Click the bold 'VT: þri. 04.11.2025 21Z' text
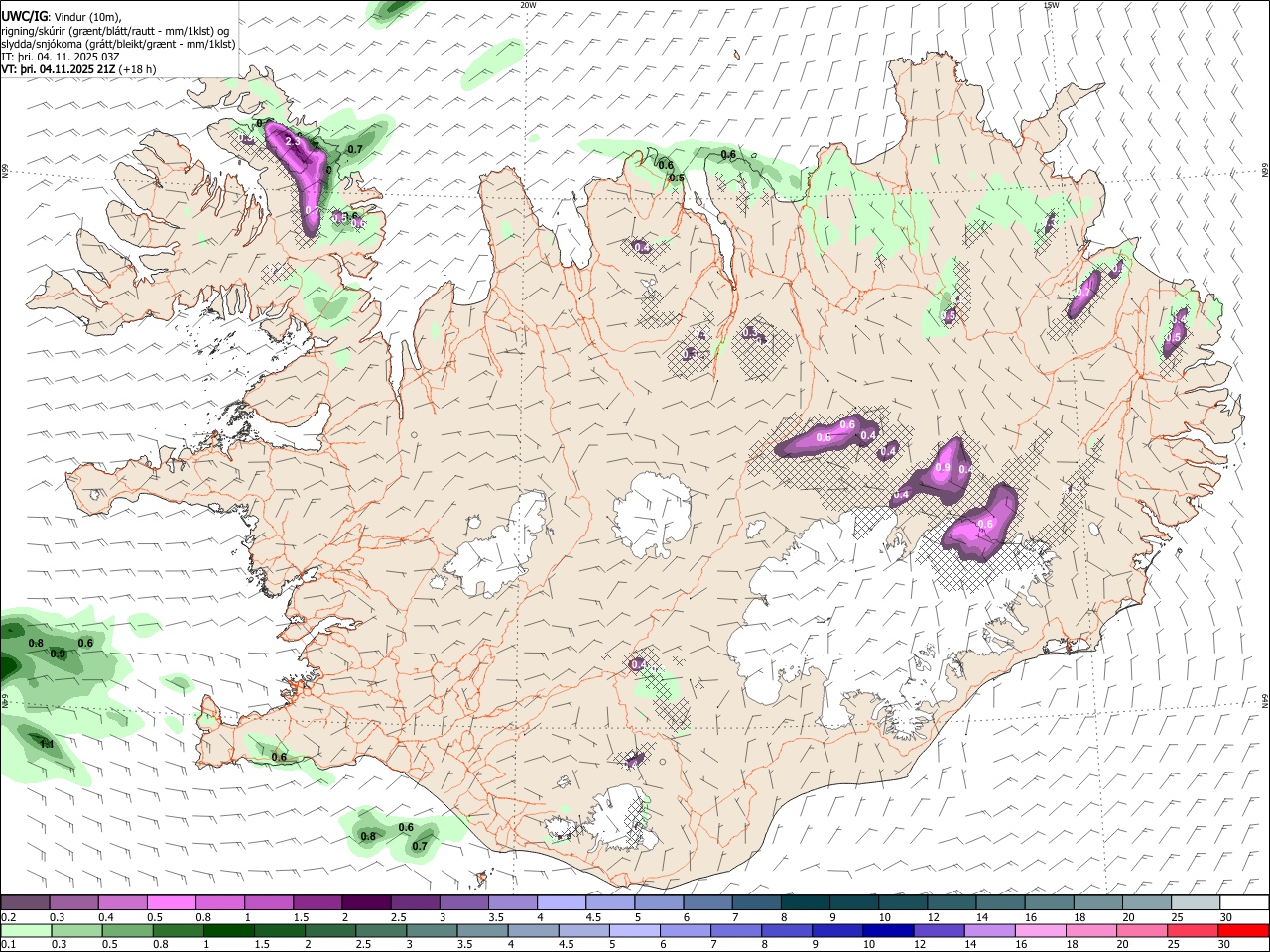 click(x=59, y=69)
